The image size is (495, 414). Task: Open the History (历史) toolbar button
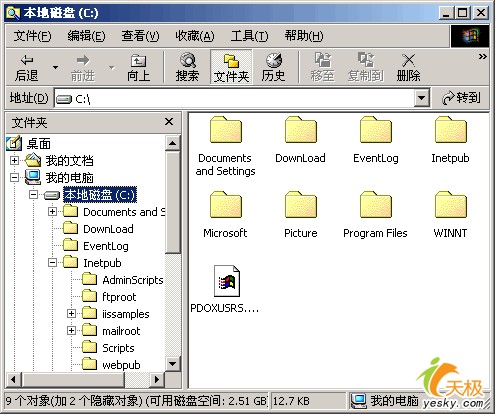(x=273, y=68)
